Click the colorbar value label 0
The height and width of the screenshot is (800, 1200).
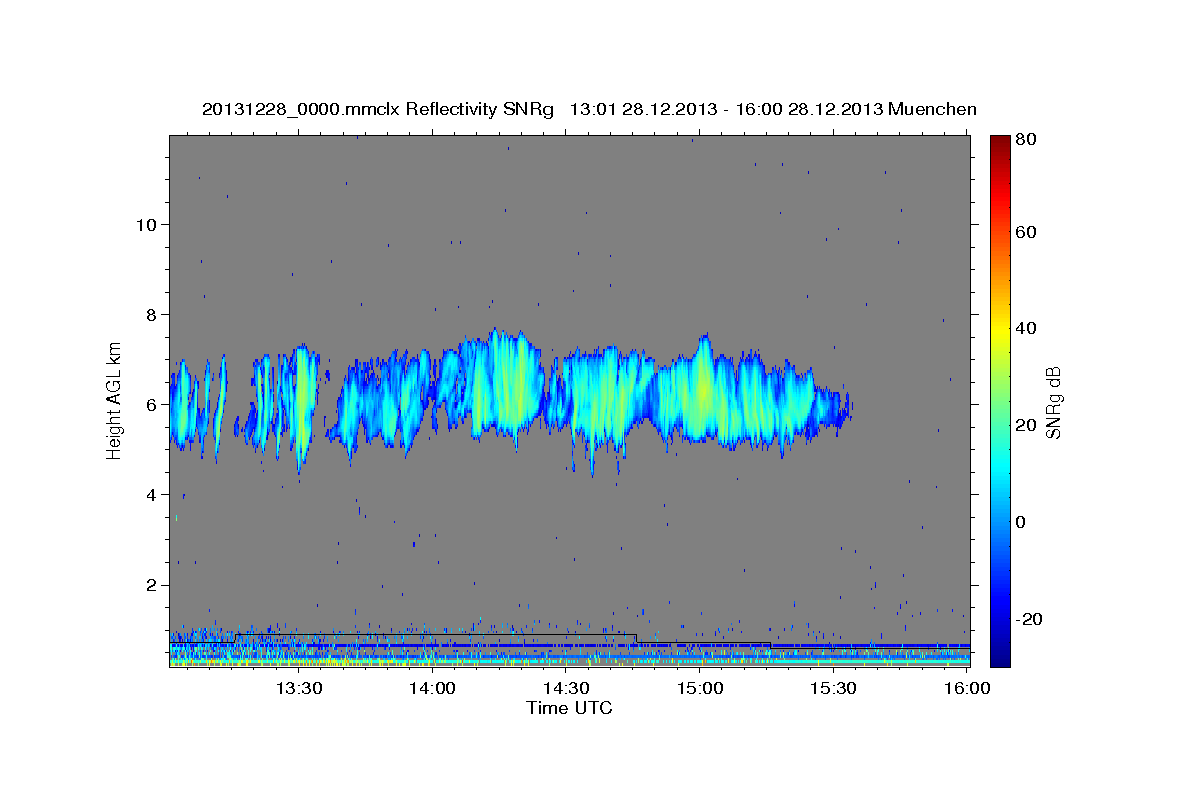tap(1021, 522)
